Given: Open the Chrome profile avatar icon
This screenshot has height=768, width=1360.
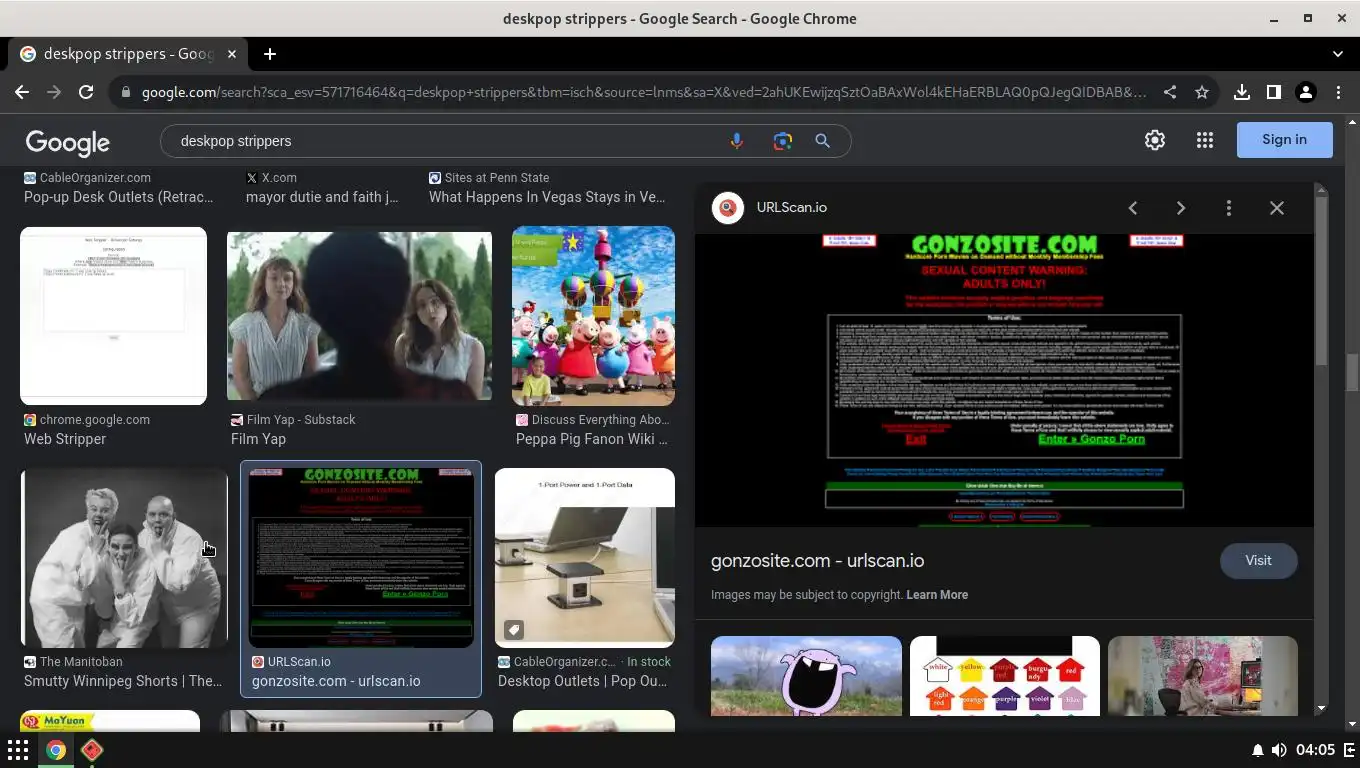Looking at the screenshot, I should pos(1305,92).
